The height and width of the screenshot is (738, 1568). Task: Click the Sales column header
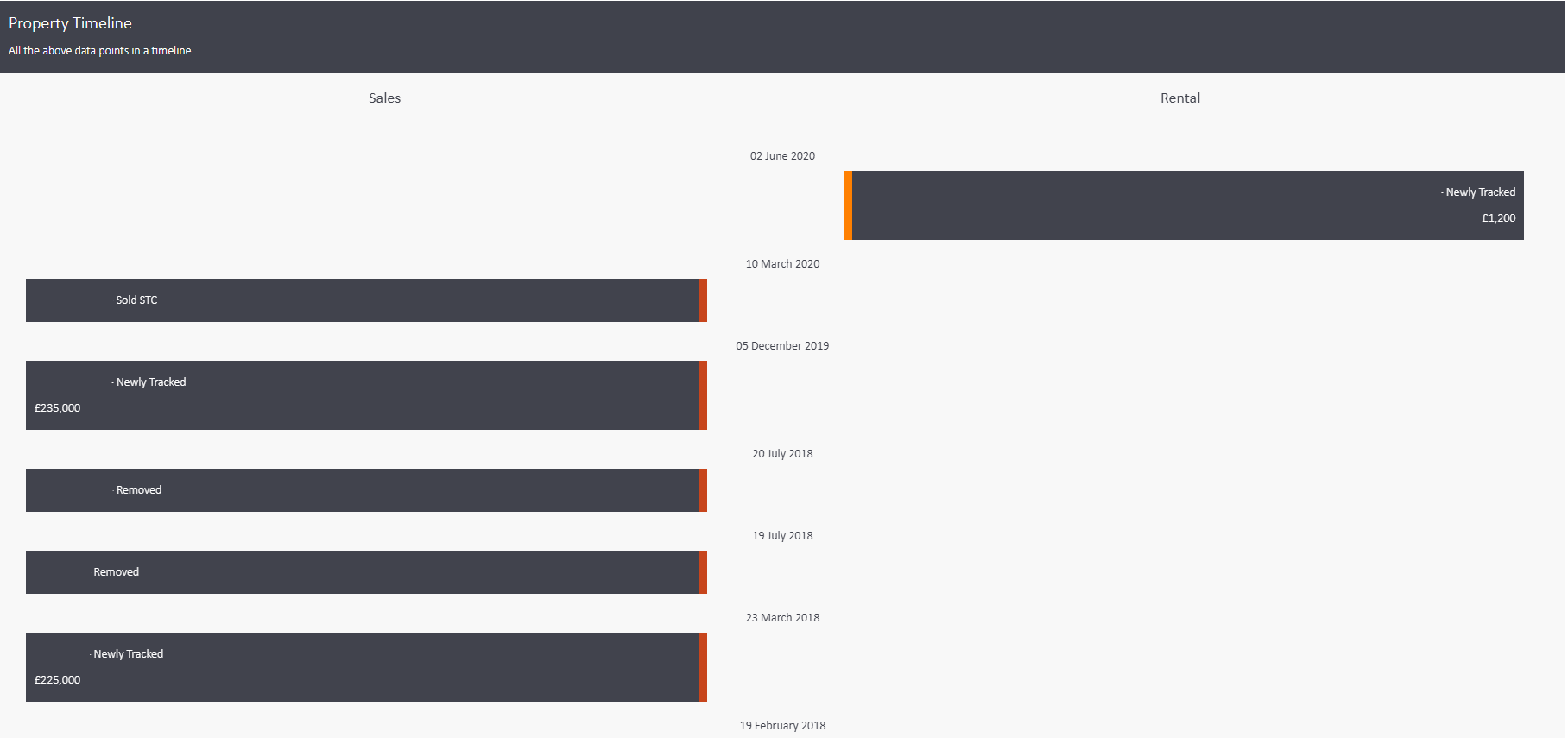point(384,98)
